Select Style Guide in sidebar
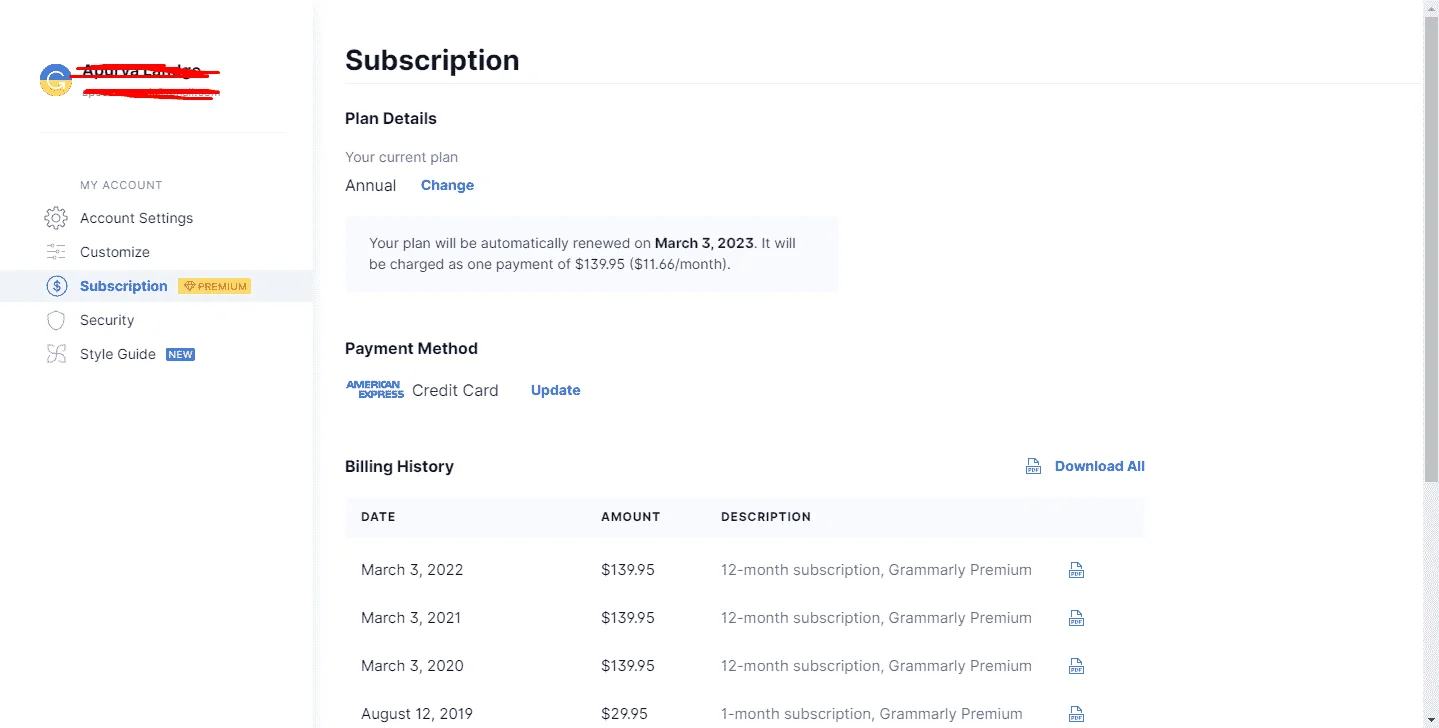Viewport: 1439px width, 728px height. pos(118,354)
